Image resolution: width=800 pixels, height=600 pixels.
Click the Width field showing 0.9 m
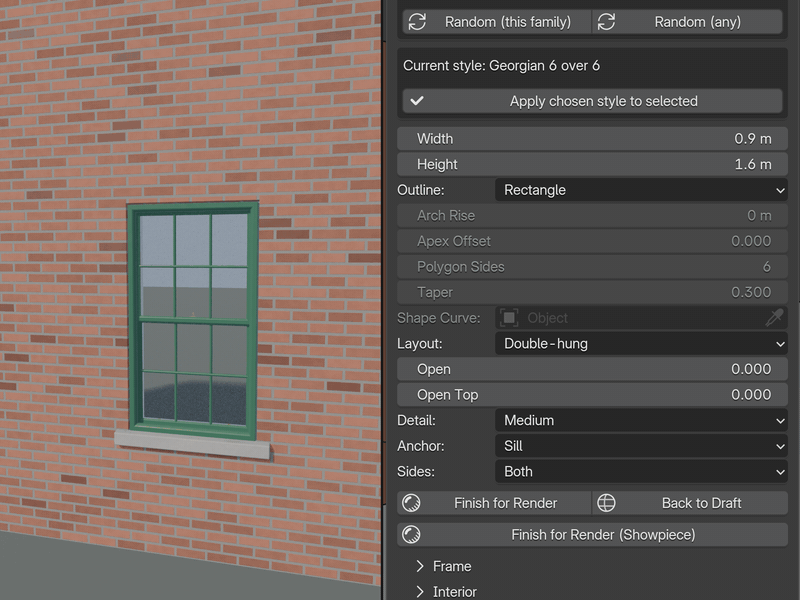(x=592, y=139)
